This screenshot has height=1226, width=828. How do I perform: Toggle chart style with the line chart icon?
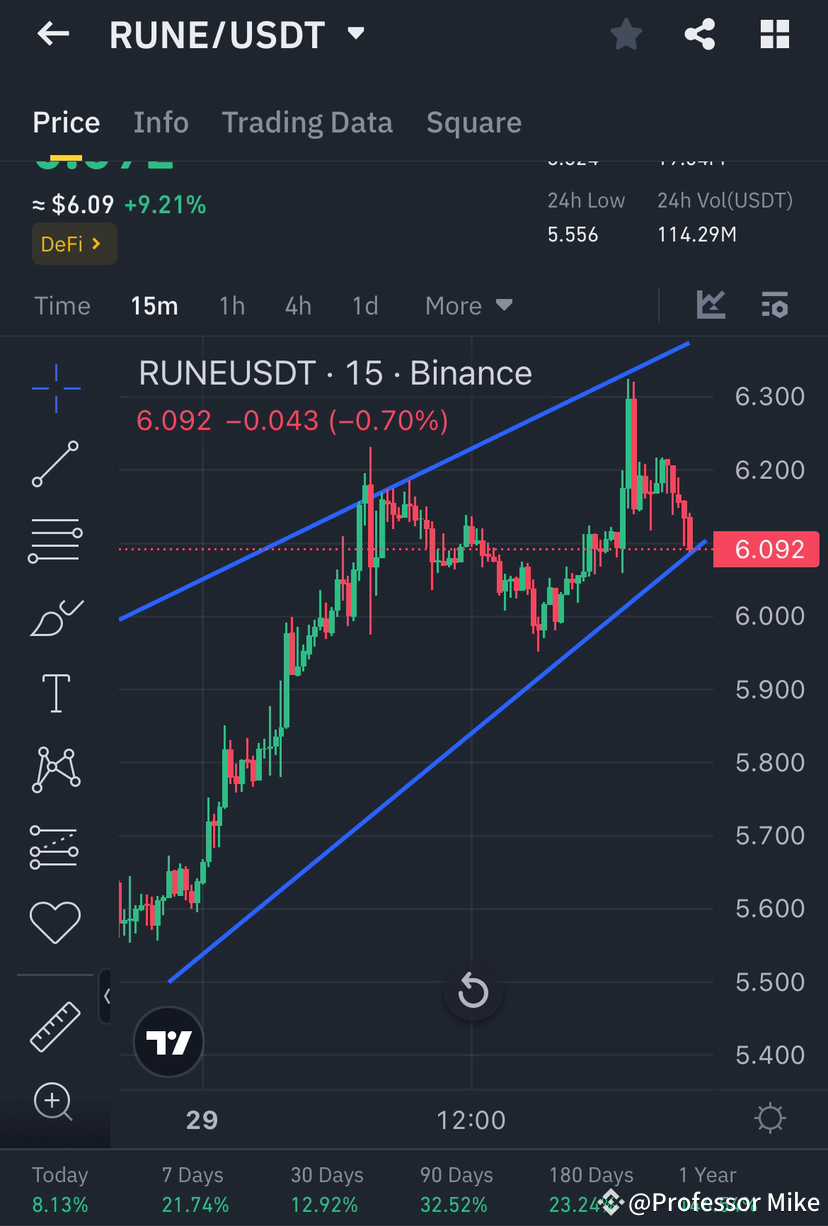[x=710, y=306]
